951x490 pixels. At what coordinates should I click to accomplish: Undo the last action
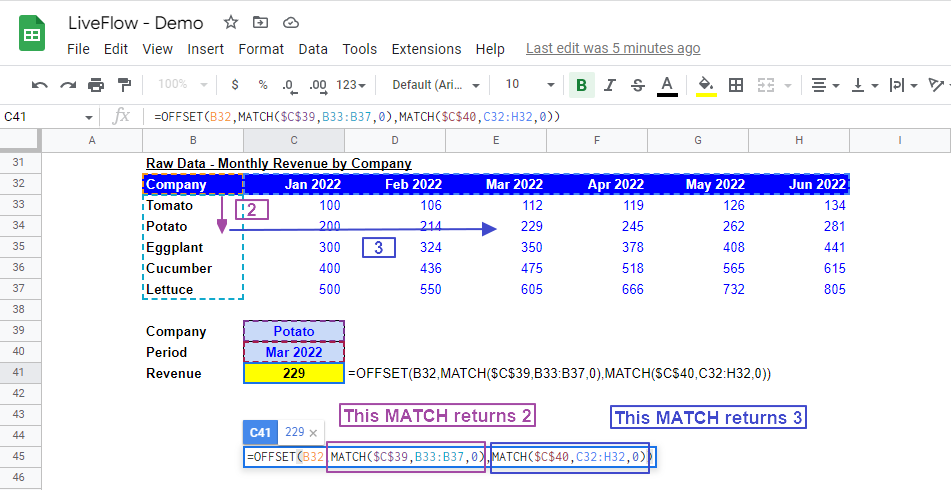[x=39, y=85]
